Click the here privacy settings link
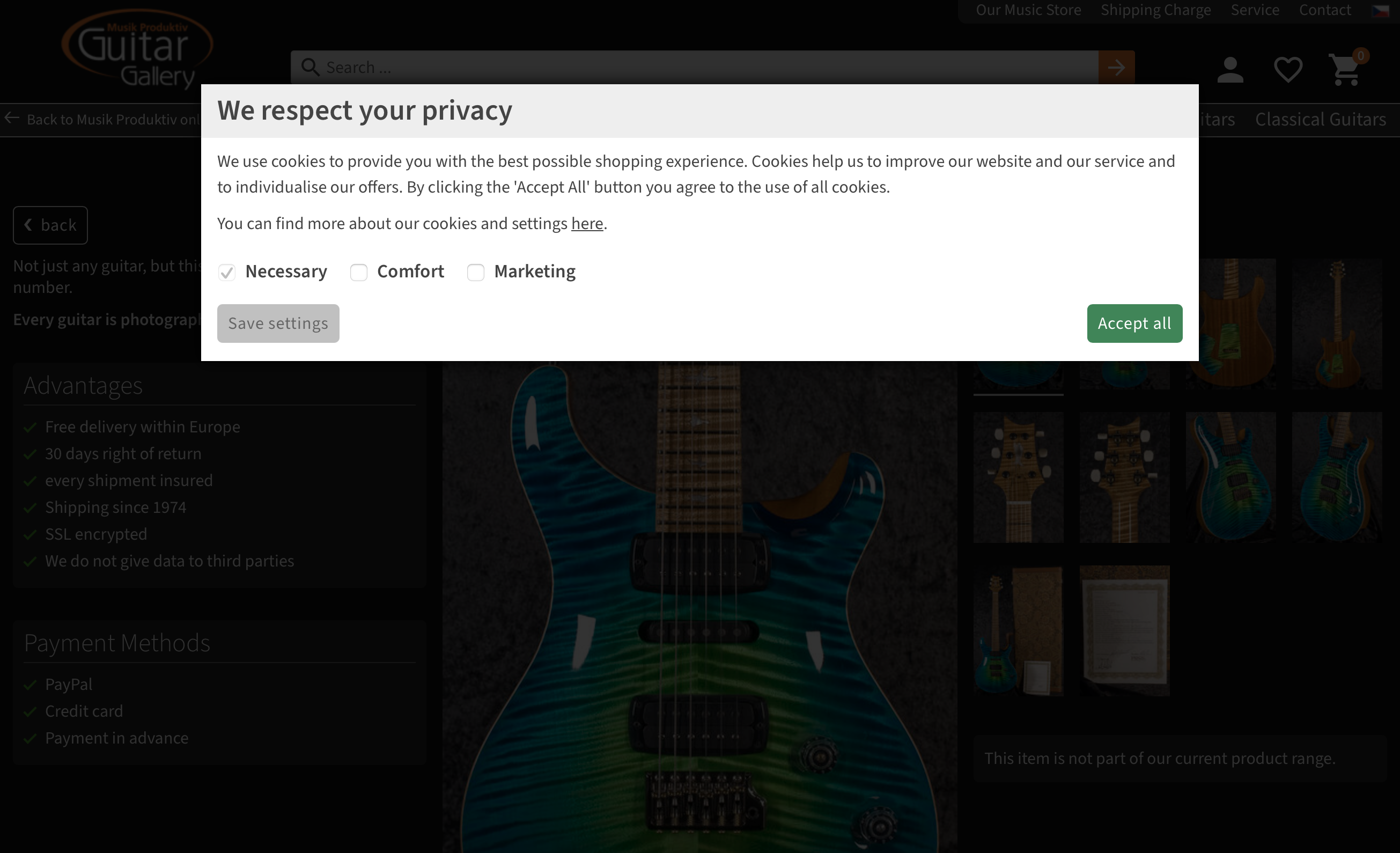This screenshot has height=853, width=1400. pos(587,222)
